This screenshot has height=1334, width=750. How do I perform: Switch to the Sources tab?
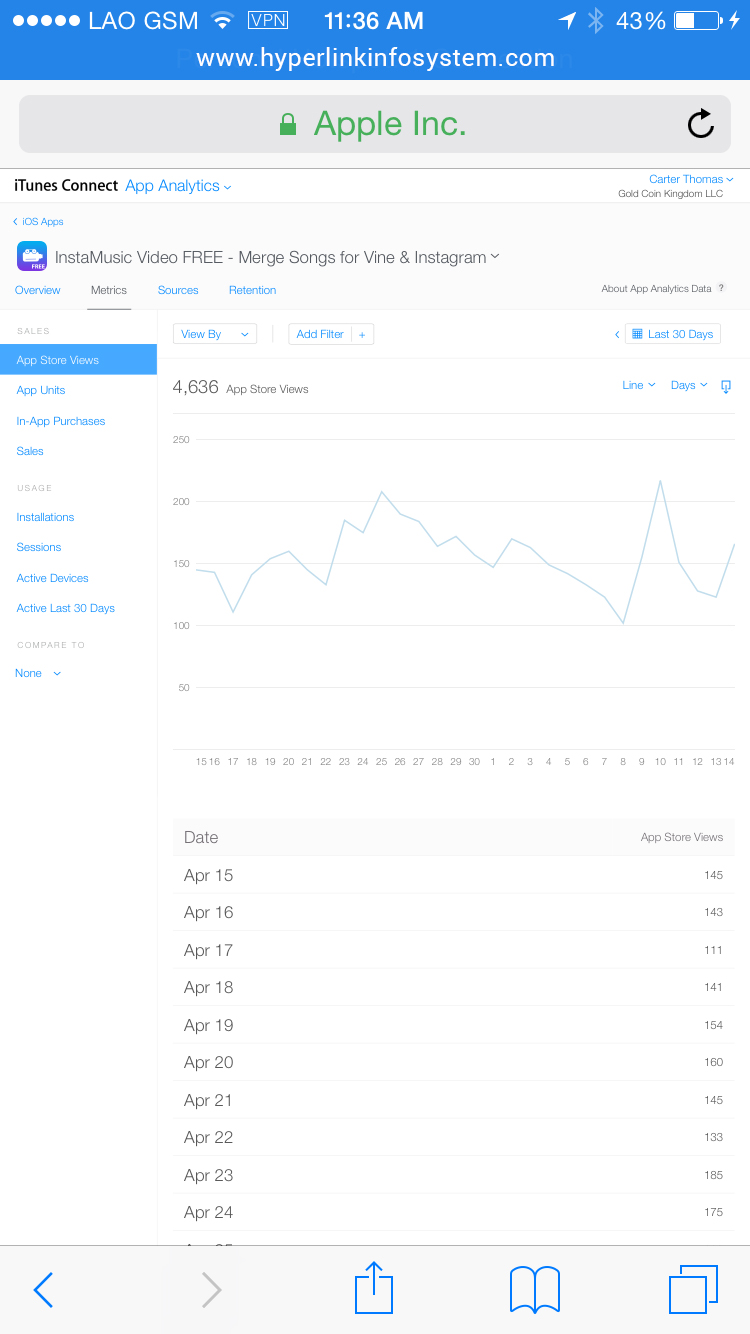point(178,290)
